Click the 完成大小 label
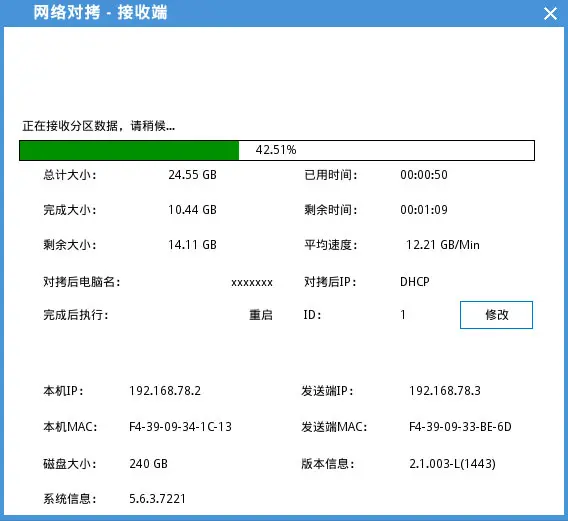This screenshot has width=568, height=521. 70,210
